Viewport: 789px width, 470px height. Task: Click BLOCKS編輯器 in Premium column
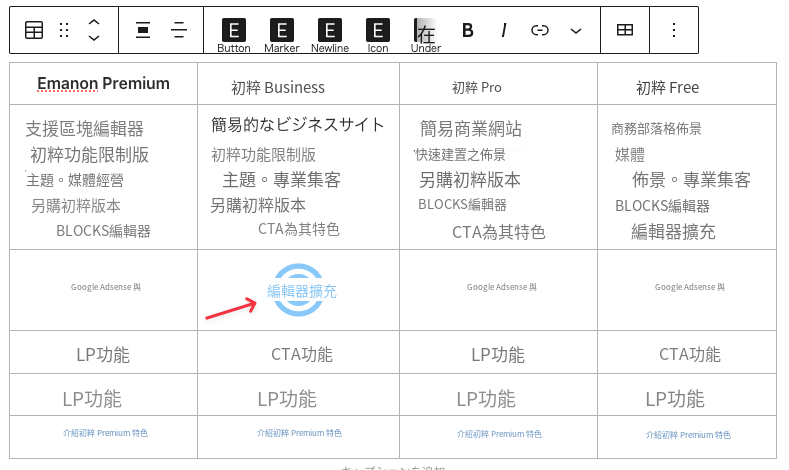coord(103,231)
